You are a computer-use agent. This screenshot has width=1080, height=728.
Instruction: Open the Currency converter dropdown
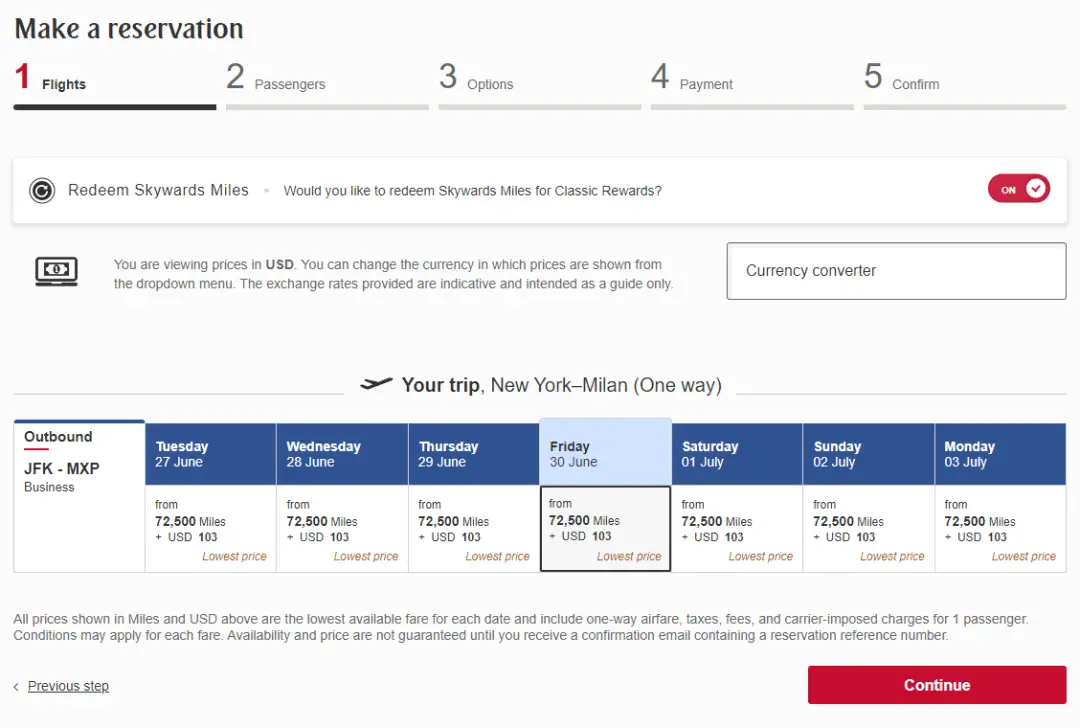(896, 271)
